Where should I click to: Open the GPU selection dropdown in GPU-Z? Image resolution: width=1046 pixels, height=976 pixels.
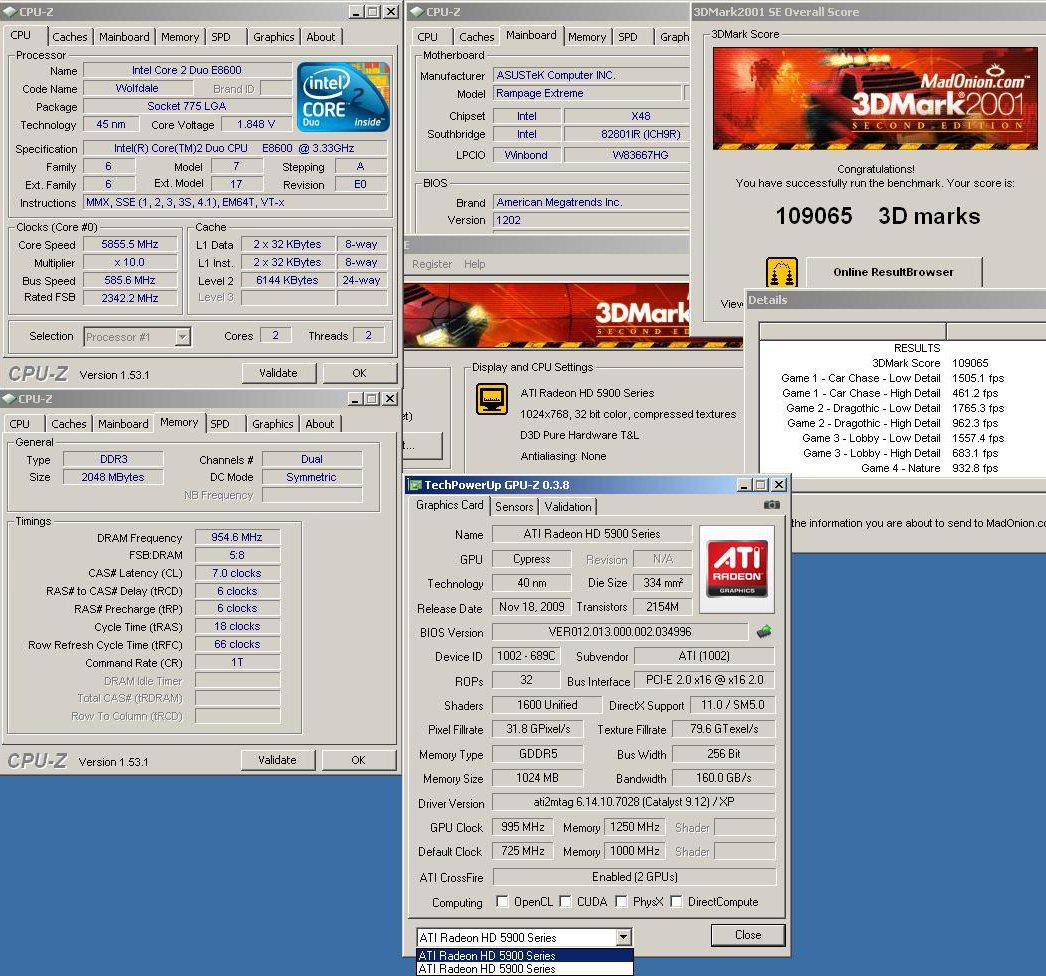tap(623, 937)
